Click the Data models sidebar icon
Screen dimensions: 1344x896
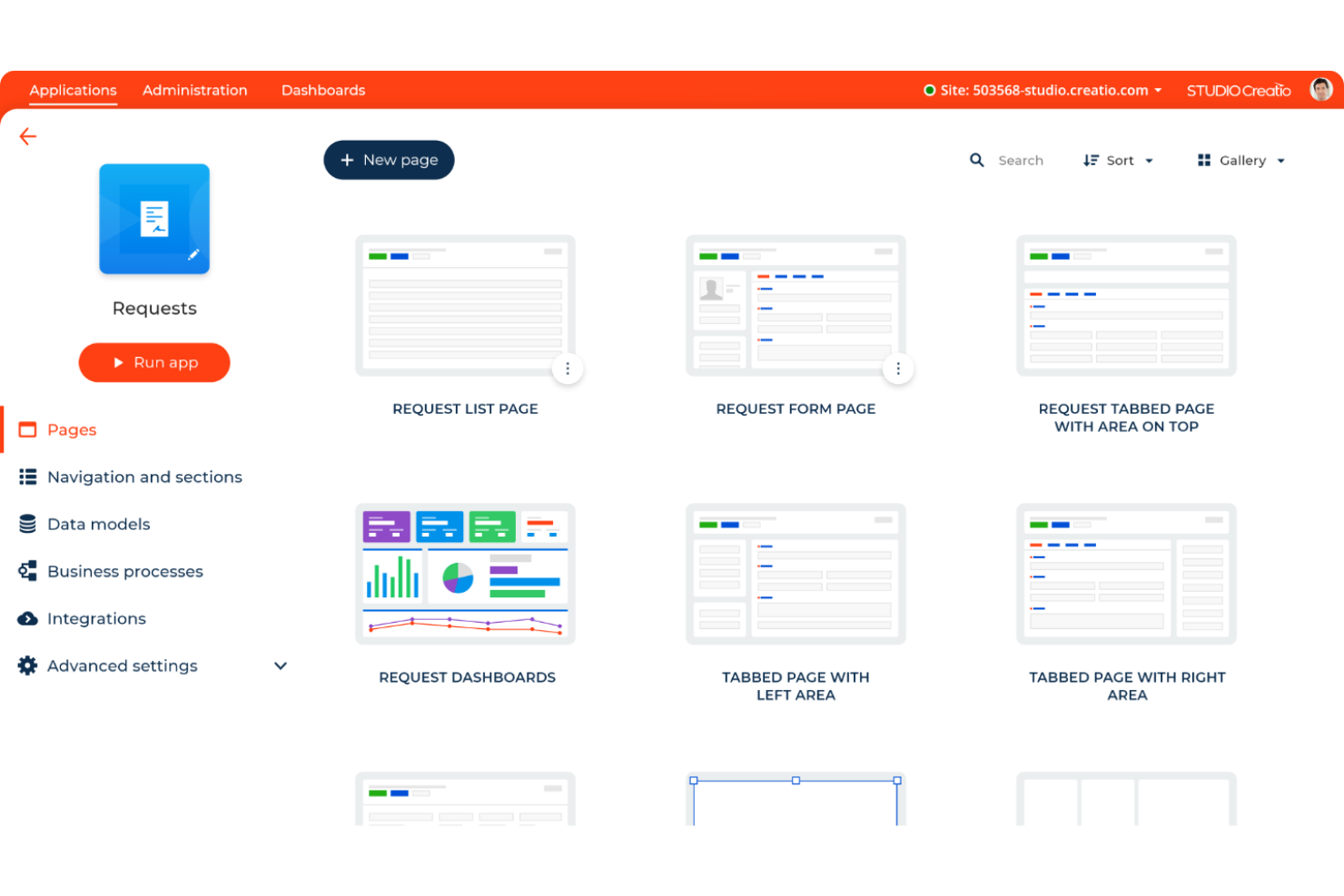coord(26,524)
